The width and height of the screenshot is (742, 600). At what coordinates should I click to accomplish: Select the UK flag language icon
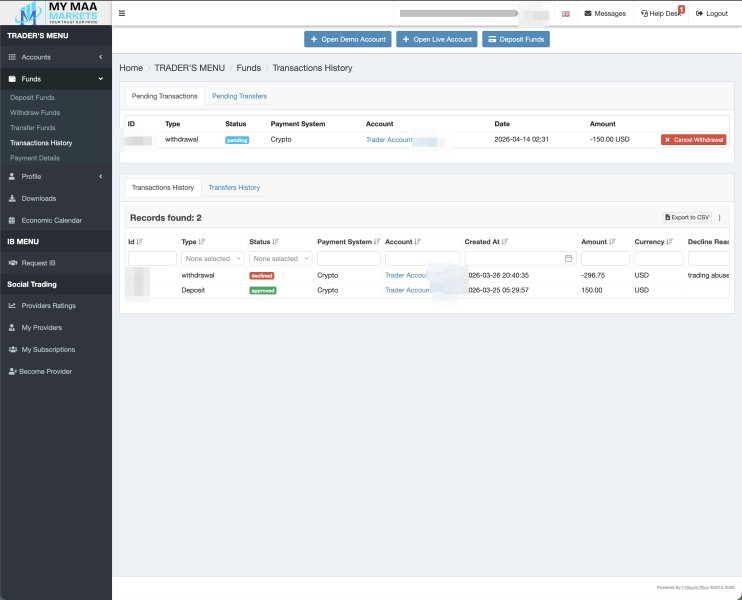click(566, 14)
